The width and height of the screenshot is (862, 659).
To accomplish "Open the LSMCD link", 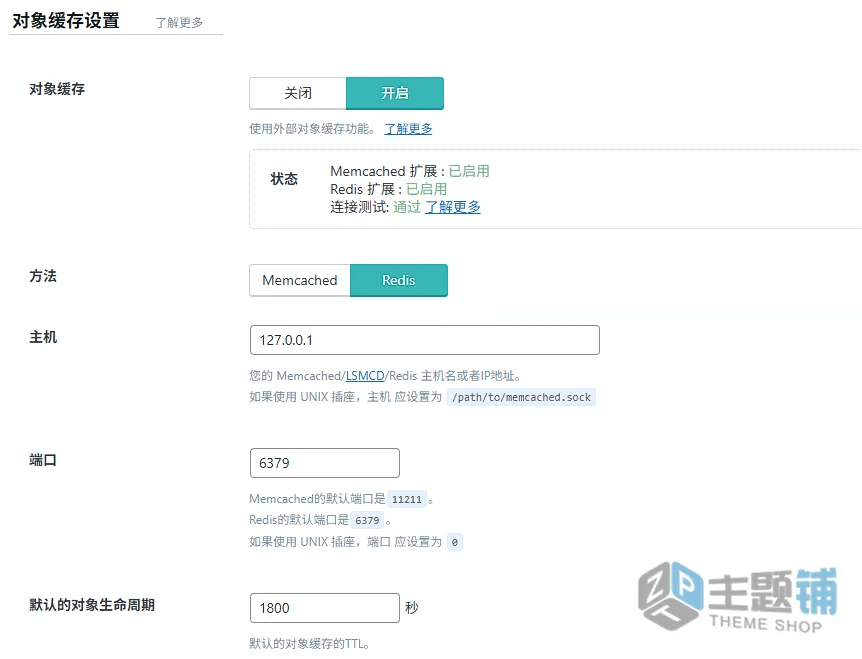I will (x=365, y=376).
